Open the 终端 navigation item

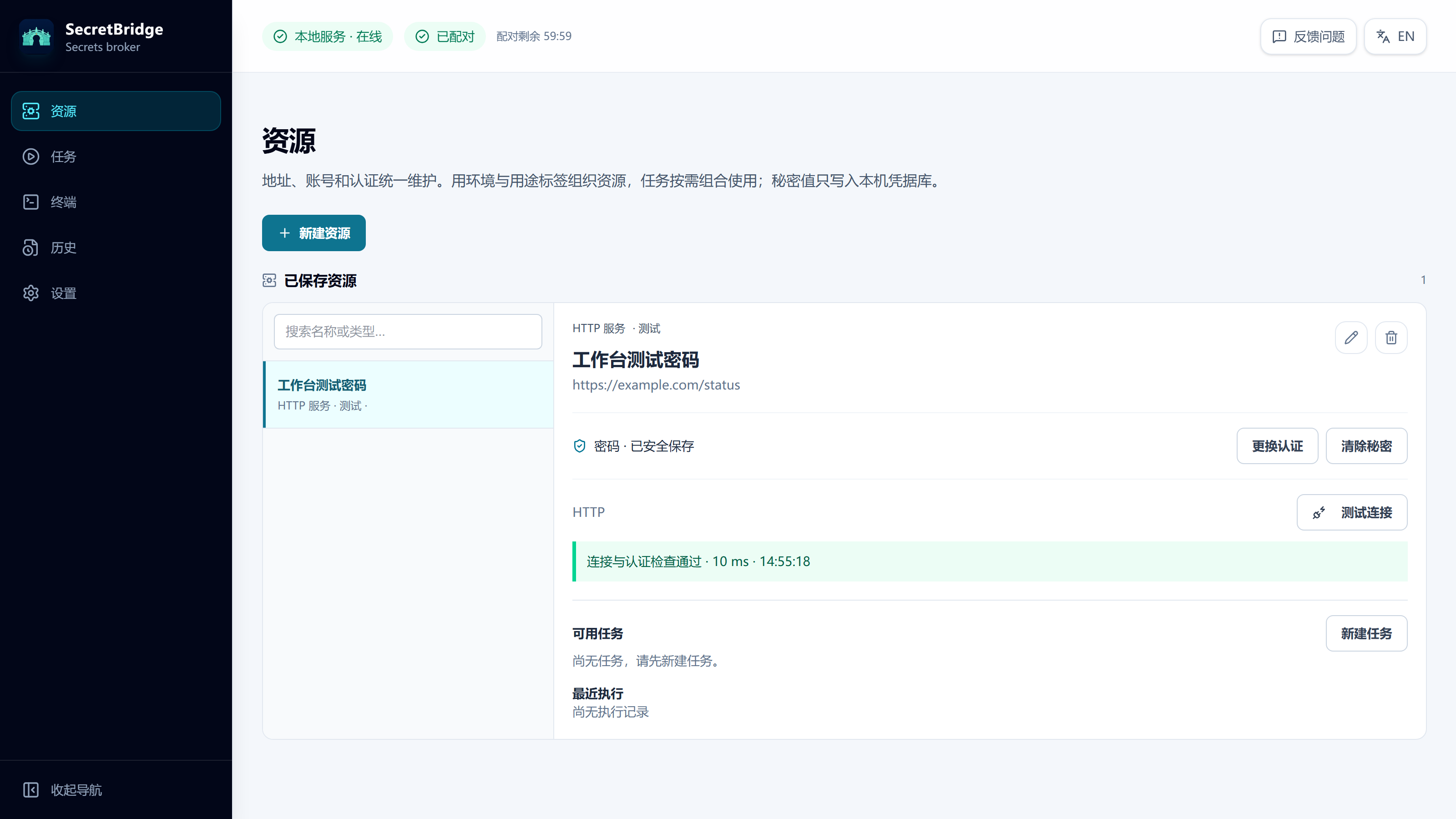(116, 202)
